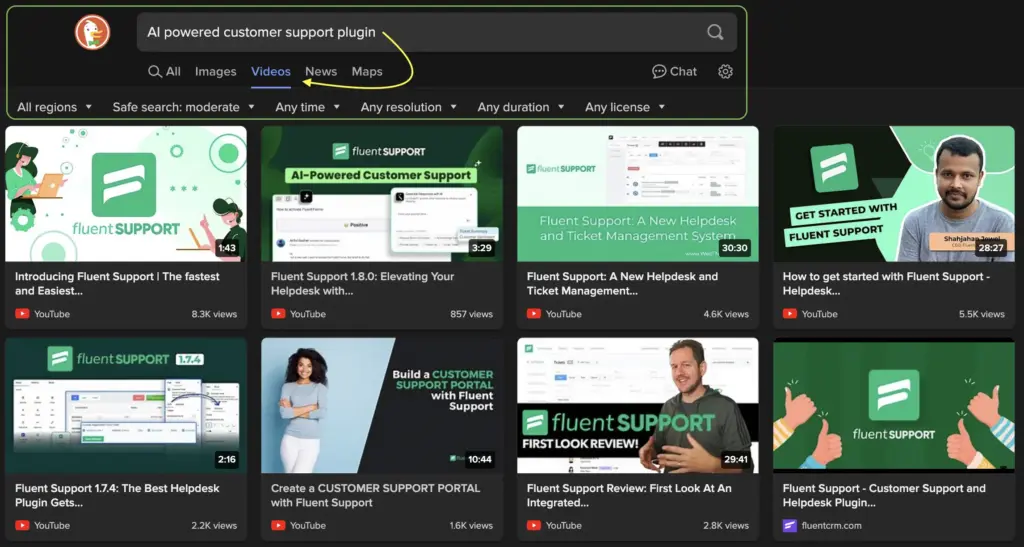The height and width of the screenshot is (547, 1024).
Task: Open the settings gear icon
Action: coord(726,72)
